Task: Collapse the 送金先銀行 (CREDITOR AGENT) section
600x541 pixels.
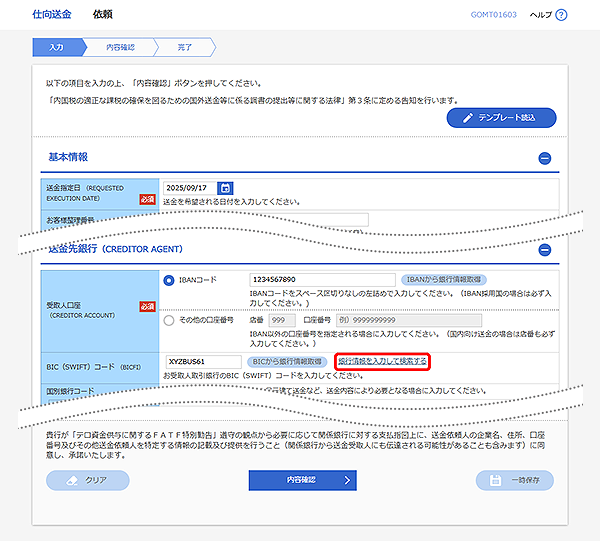Action: (x=545, y=250)
